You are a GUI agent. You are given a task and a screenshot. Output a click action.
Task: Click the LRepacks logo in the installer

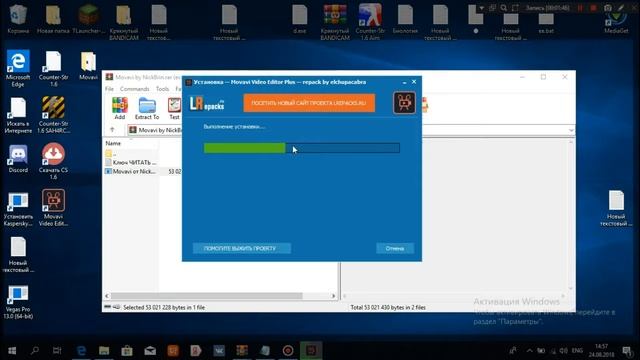click(x=207, y=104)
